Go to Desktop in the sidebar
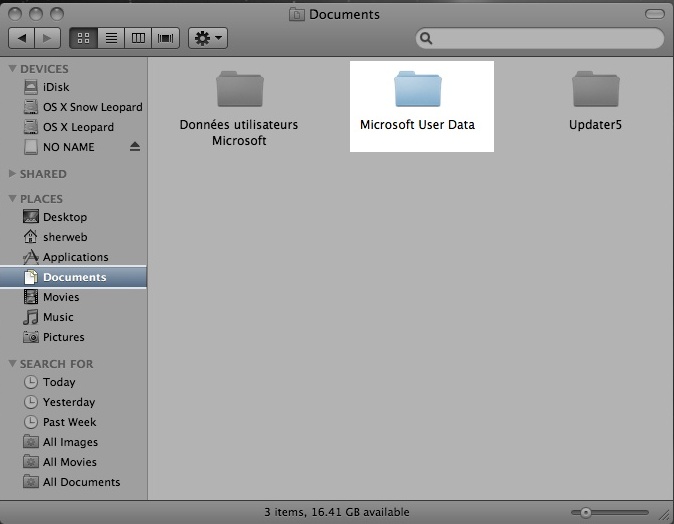The width and height of the screenshot is (674, 524). 64,217
